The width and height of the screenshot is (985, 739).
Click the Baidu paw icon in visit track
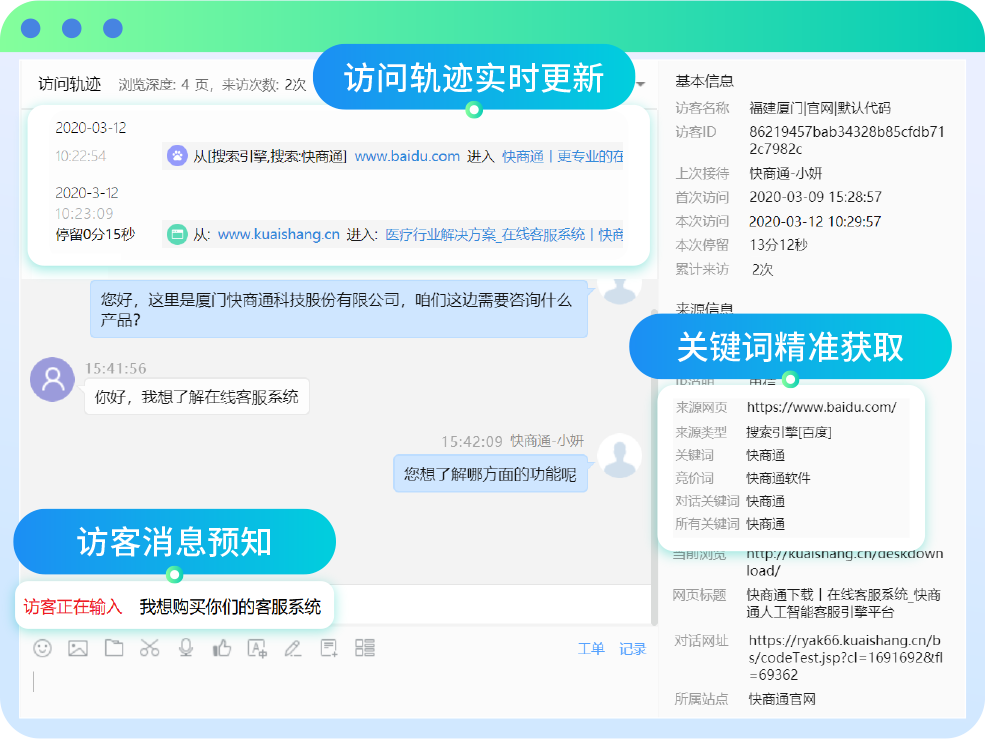(177, 156)
